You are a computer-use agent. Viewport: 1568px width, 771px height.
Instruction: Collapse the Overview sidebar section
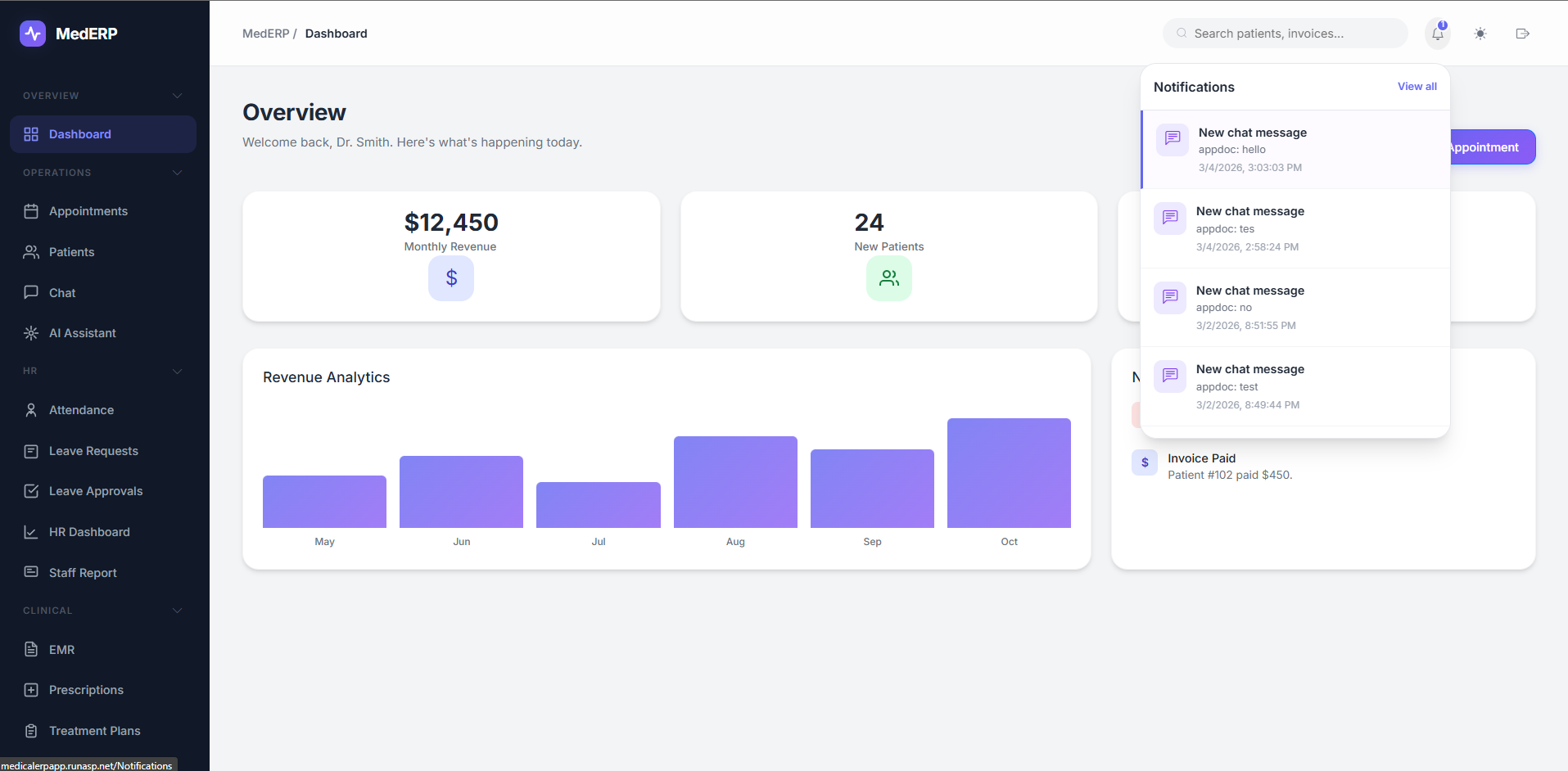pyautogui.click(x=177, y=96)
